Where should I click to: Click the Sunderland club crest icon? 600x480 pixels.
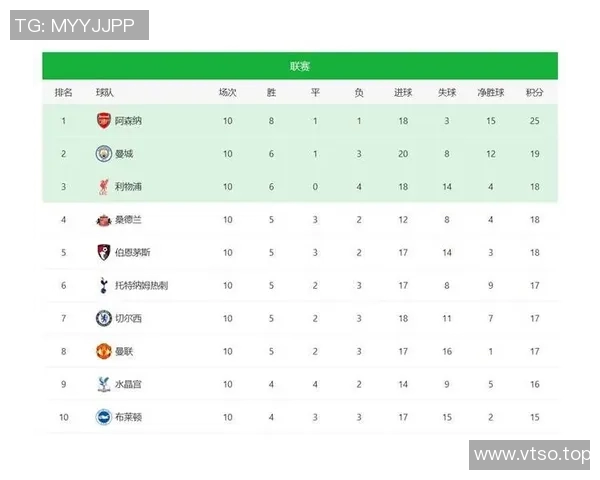(103, 220)
